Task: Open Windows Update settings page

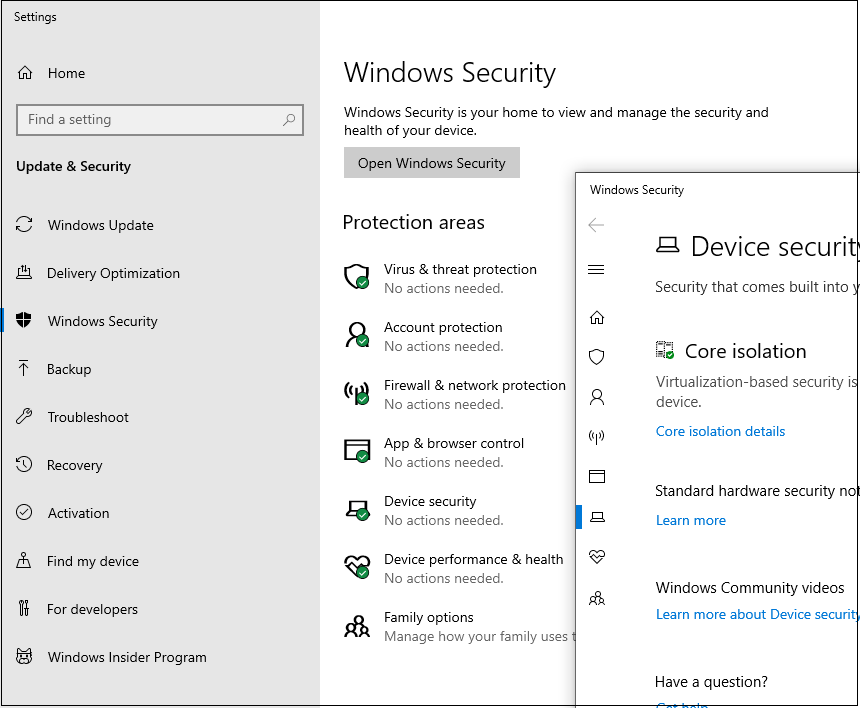Action: [100, 225]
